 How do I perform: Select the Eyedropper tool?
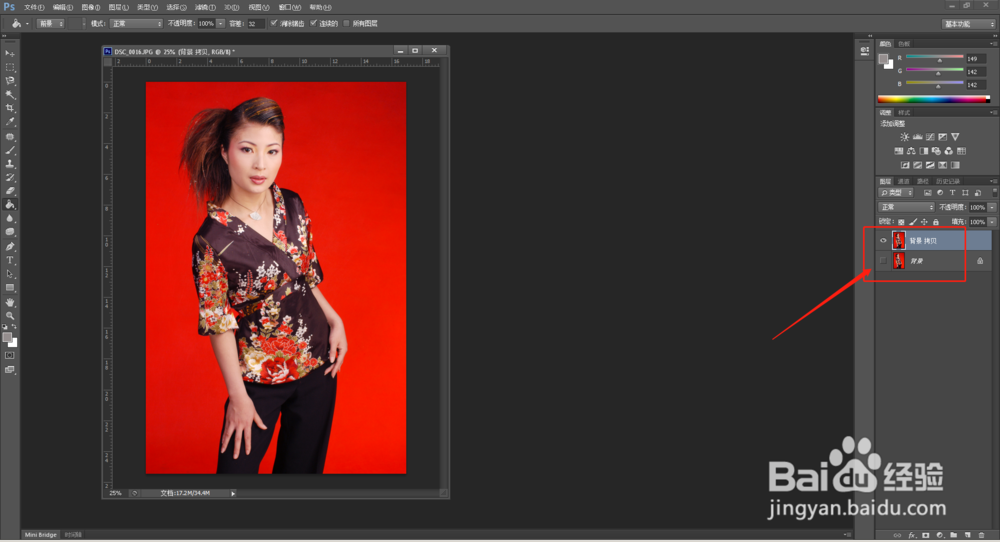coord(10,122)
